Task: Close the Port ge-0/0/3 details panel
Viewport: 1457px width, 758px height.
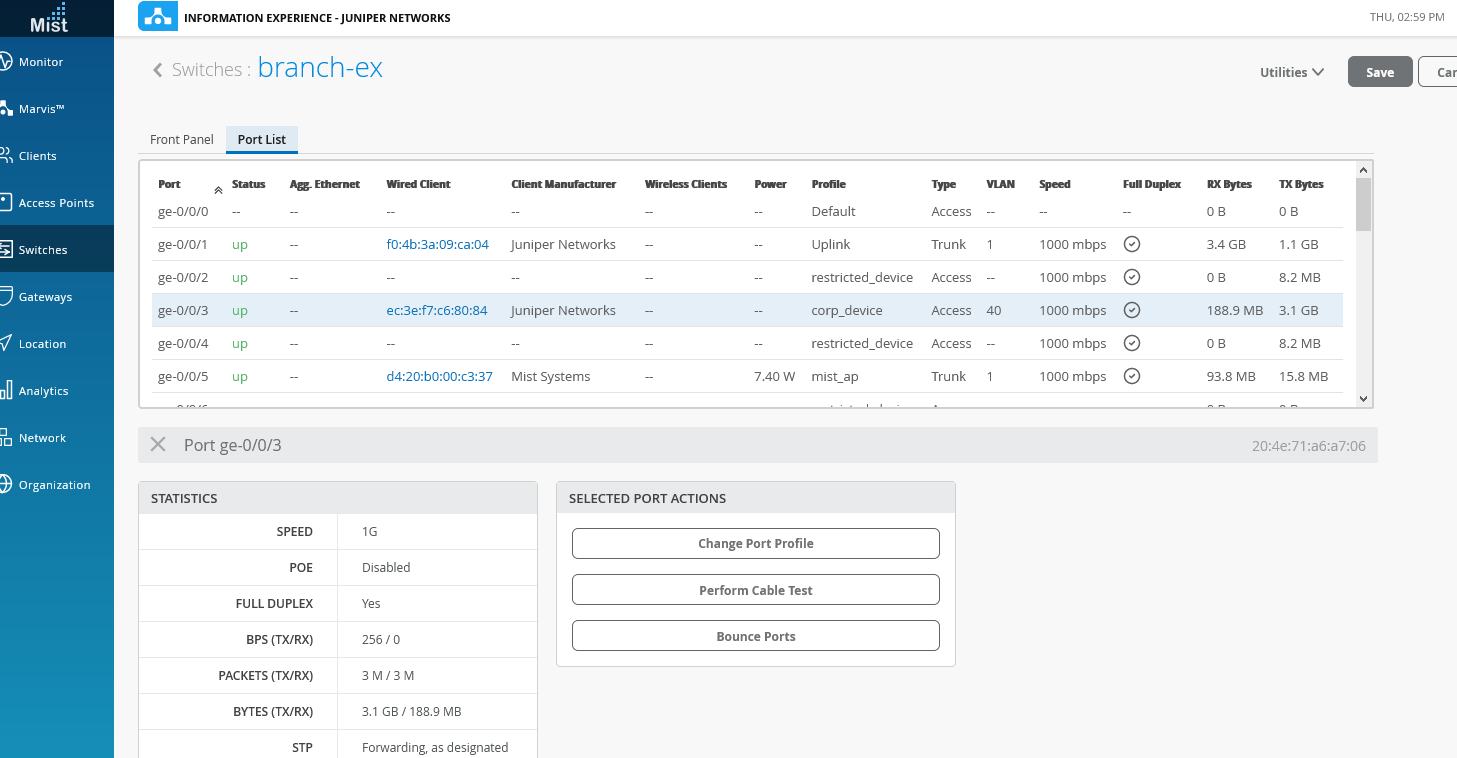Action: (158, 445)
